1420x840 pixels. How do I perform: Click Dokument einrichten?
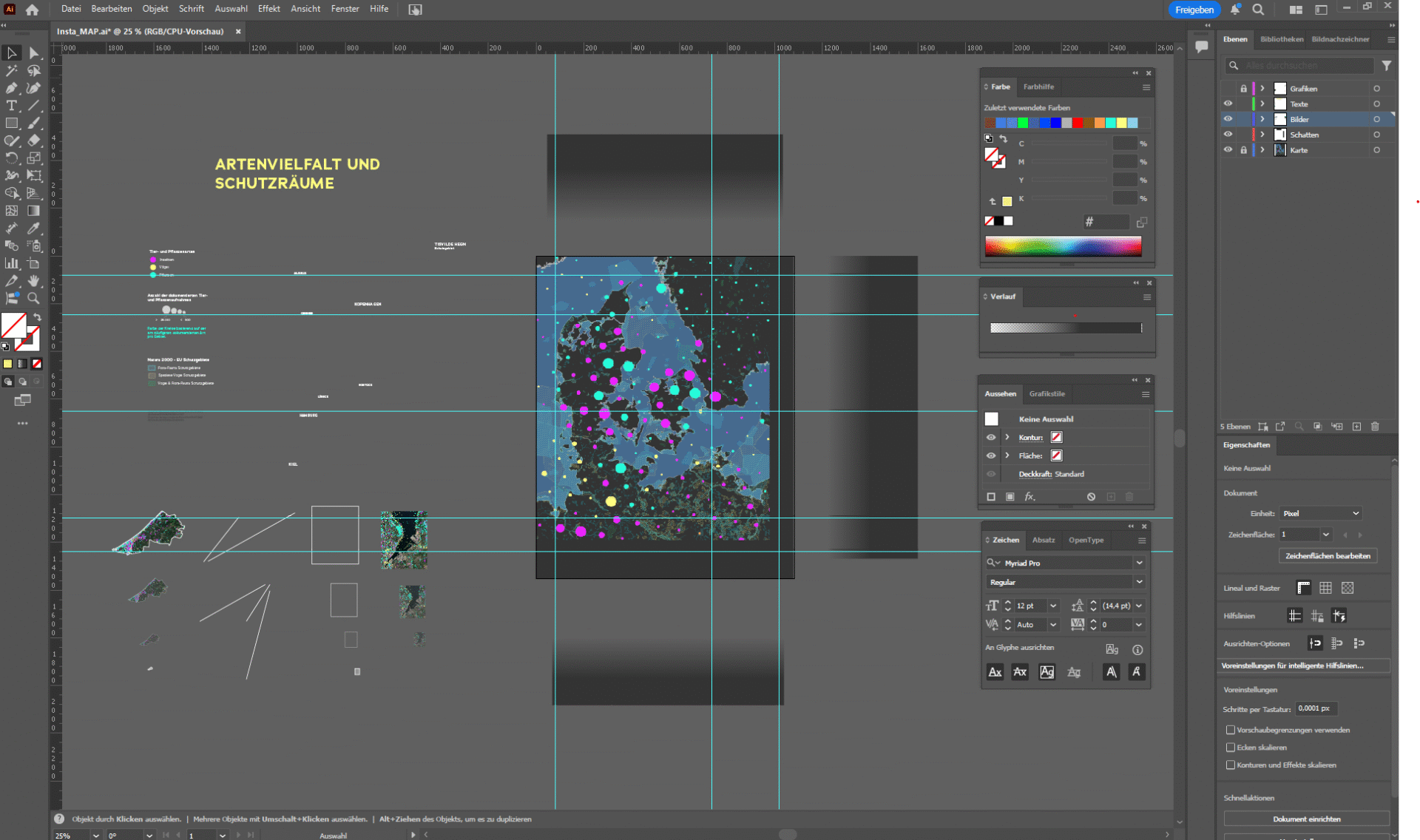[x=1306, y=819]
